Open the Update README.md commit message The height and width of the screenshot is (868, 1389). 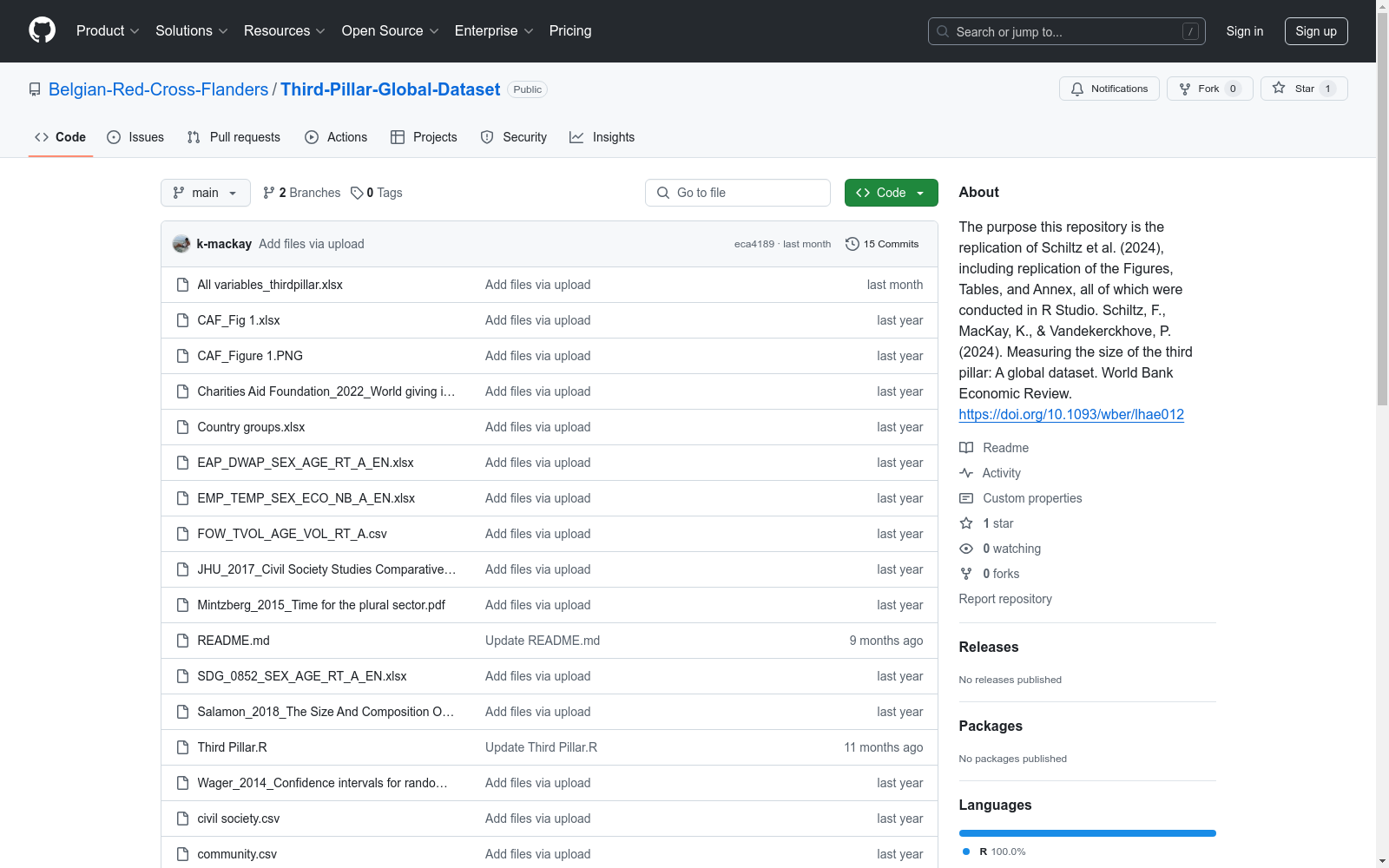543,641
